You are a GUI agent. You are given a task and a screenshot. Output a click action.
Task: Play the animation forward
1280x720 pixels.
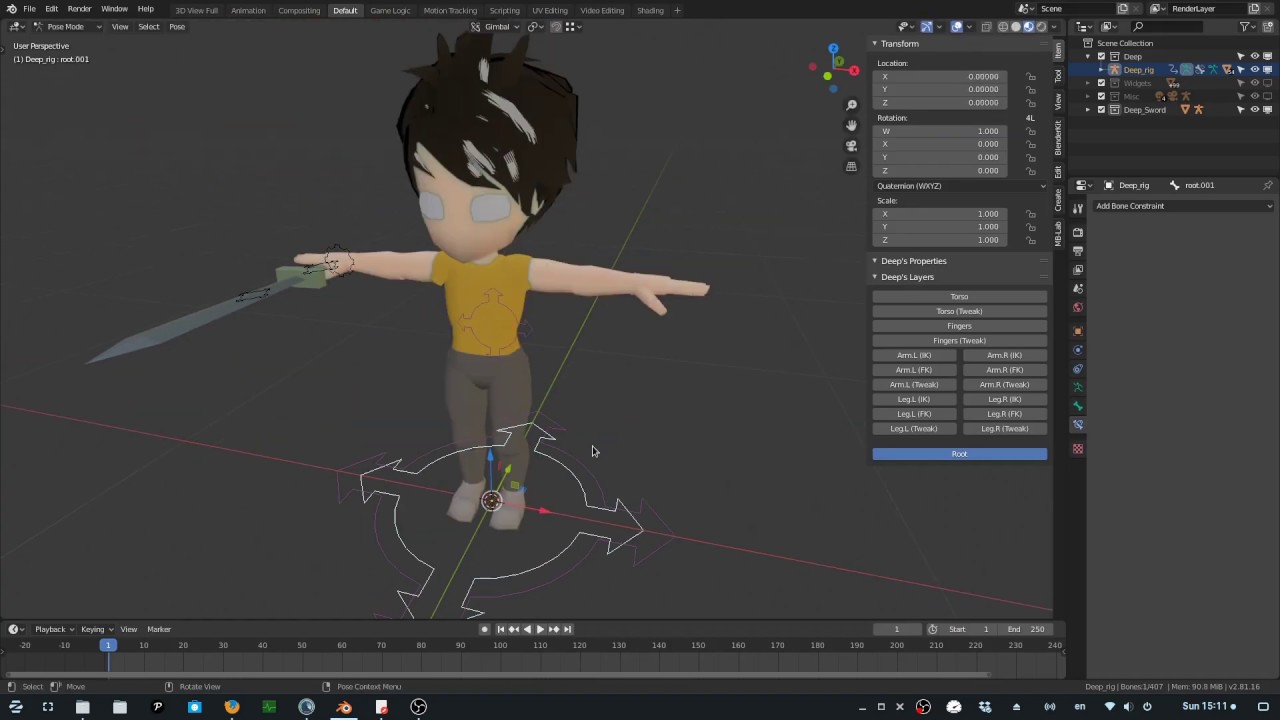(540, 629)
